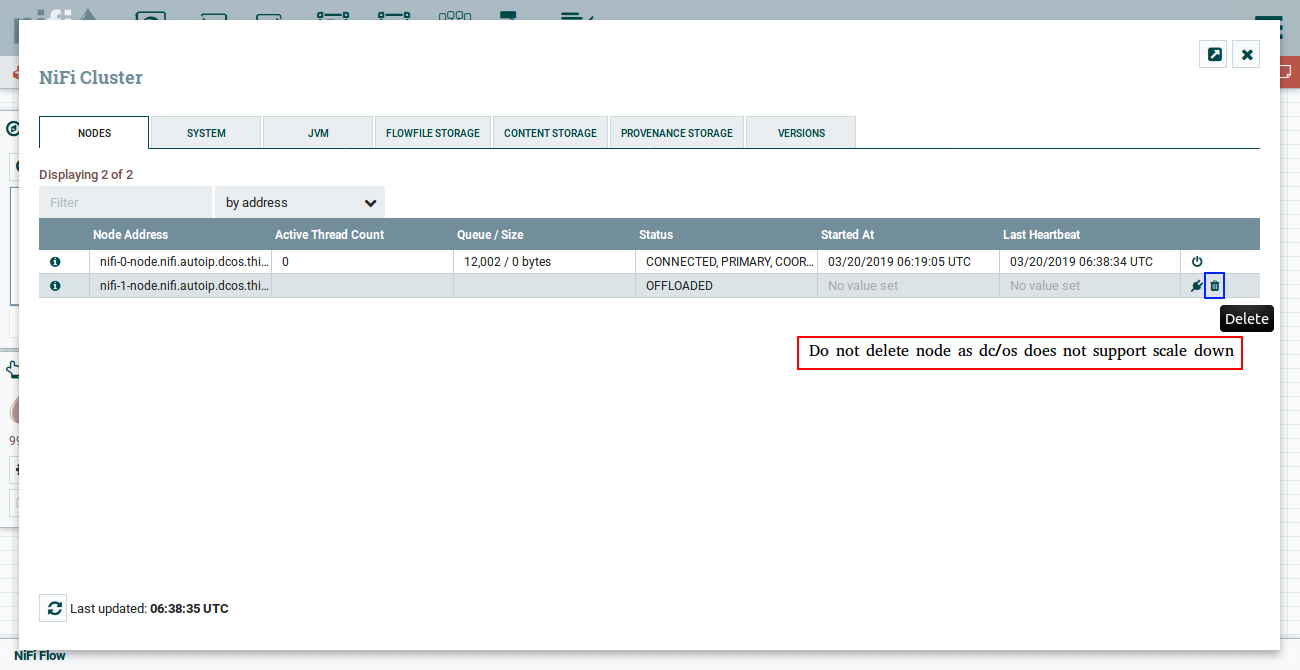Select the OFFLOADED status cell
The width and height of the screenshot is (1300, 670).
click(726, 286)
